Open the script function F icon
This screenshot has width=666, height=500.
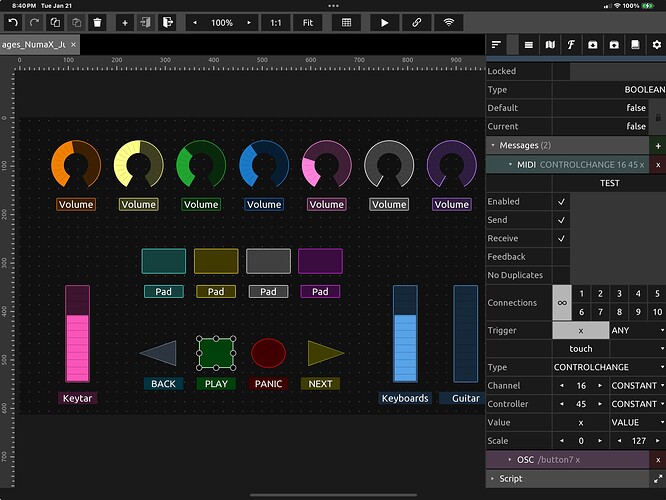(x=571, y=45)
